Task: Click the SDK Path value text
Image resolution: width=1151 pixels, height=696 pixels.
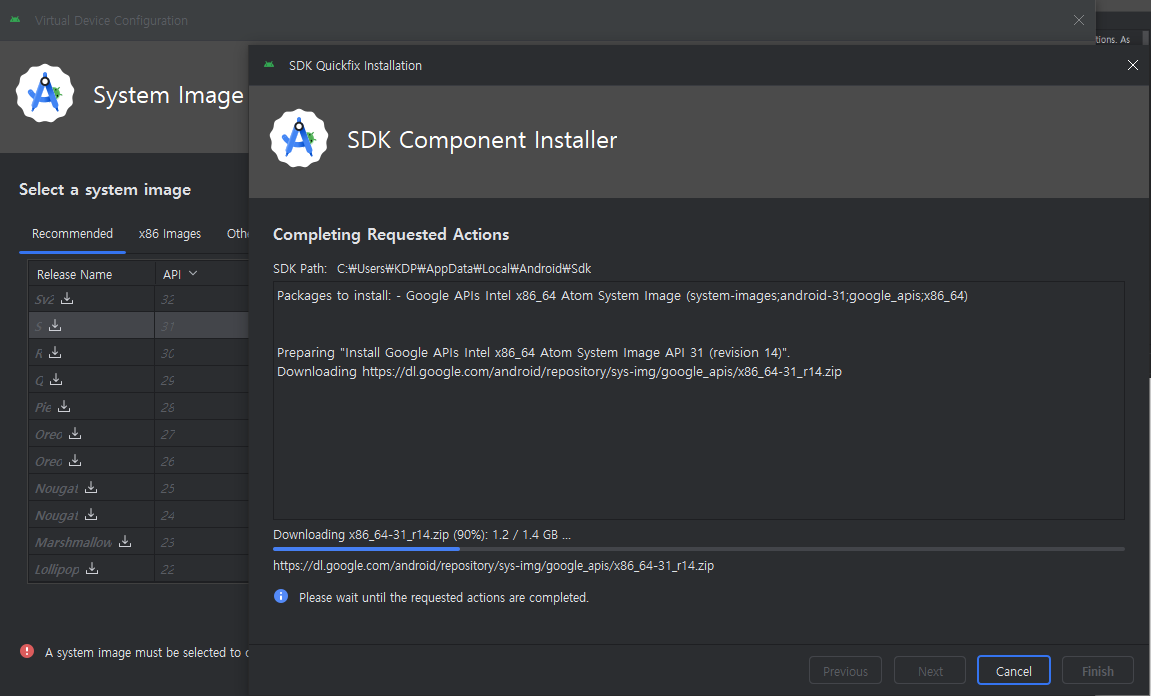Action: click(x=464, y=269)
